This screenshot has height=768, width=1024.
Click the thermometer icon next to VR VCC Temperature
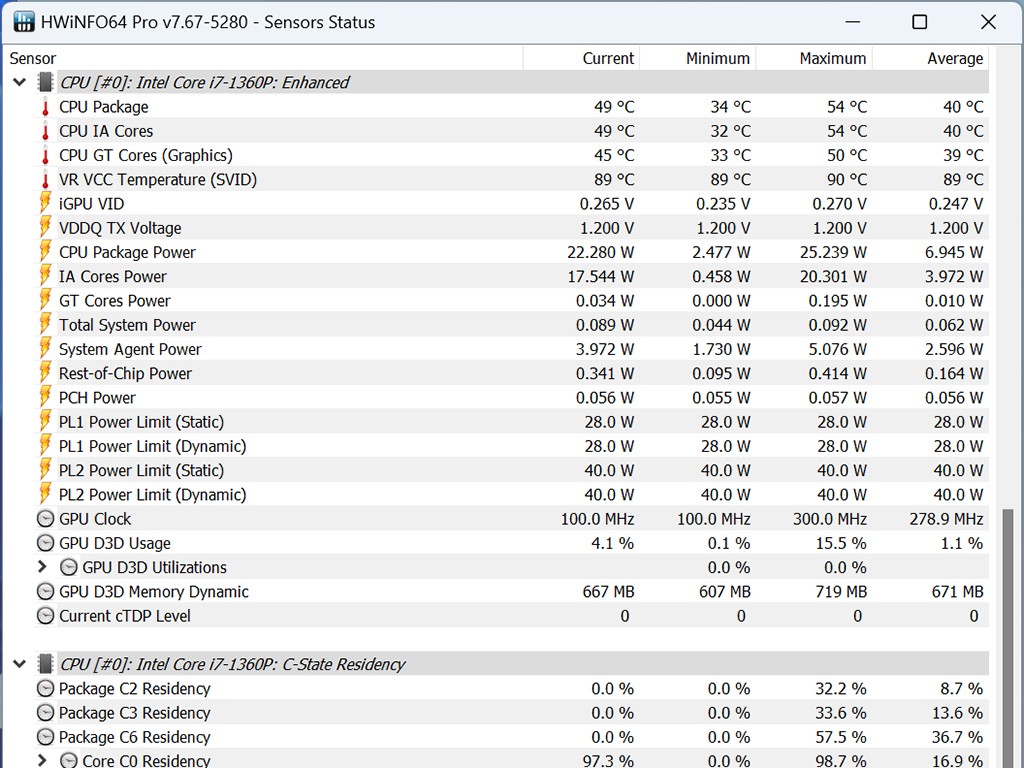(45, 180)
